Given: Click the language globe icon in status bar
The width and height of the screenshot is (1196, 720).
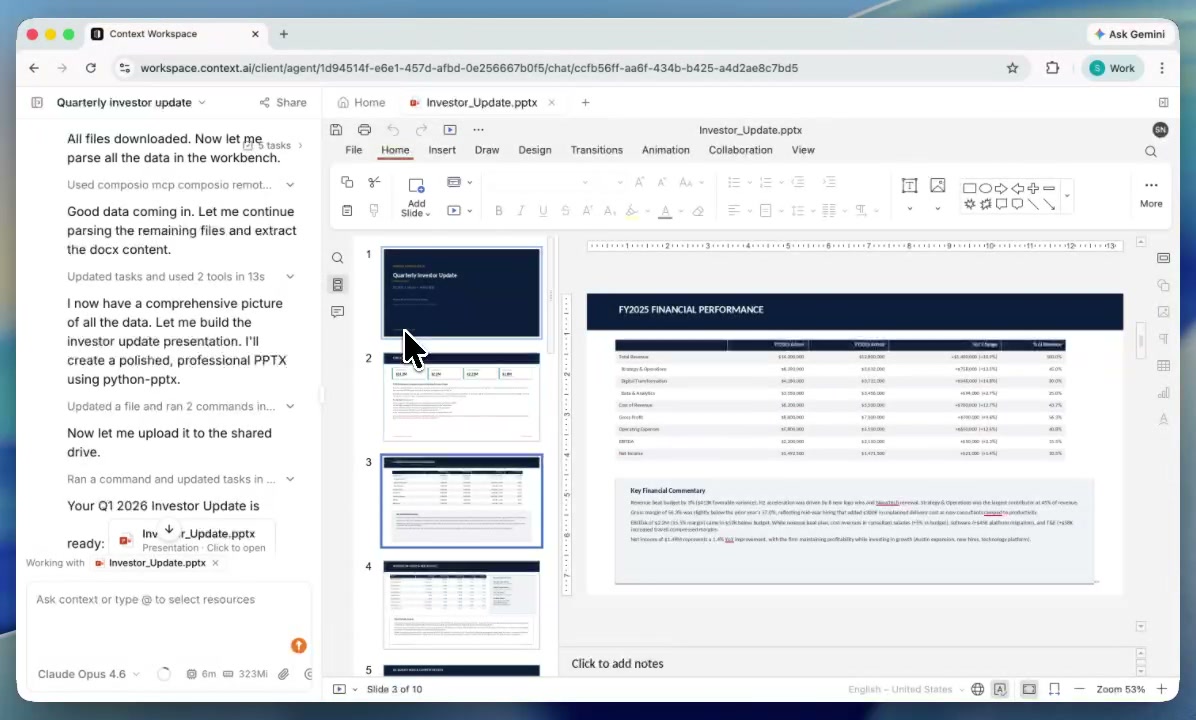Looking at the screenshot, I should [977, 689].
